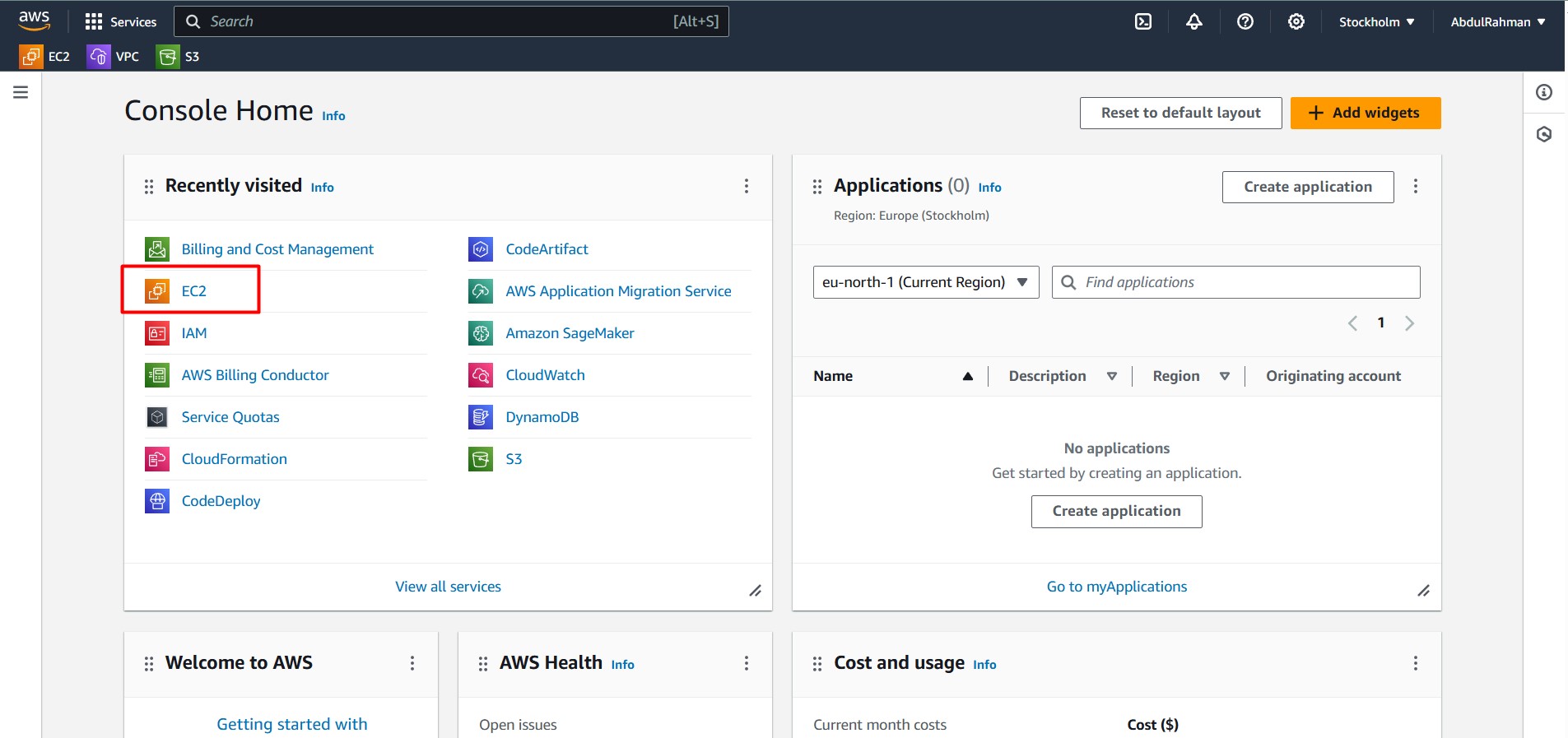Click Create application button under No applications
Viewport: 1568px width, 738px height.
(1117, 511)
